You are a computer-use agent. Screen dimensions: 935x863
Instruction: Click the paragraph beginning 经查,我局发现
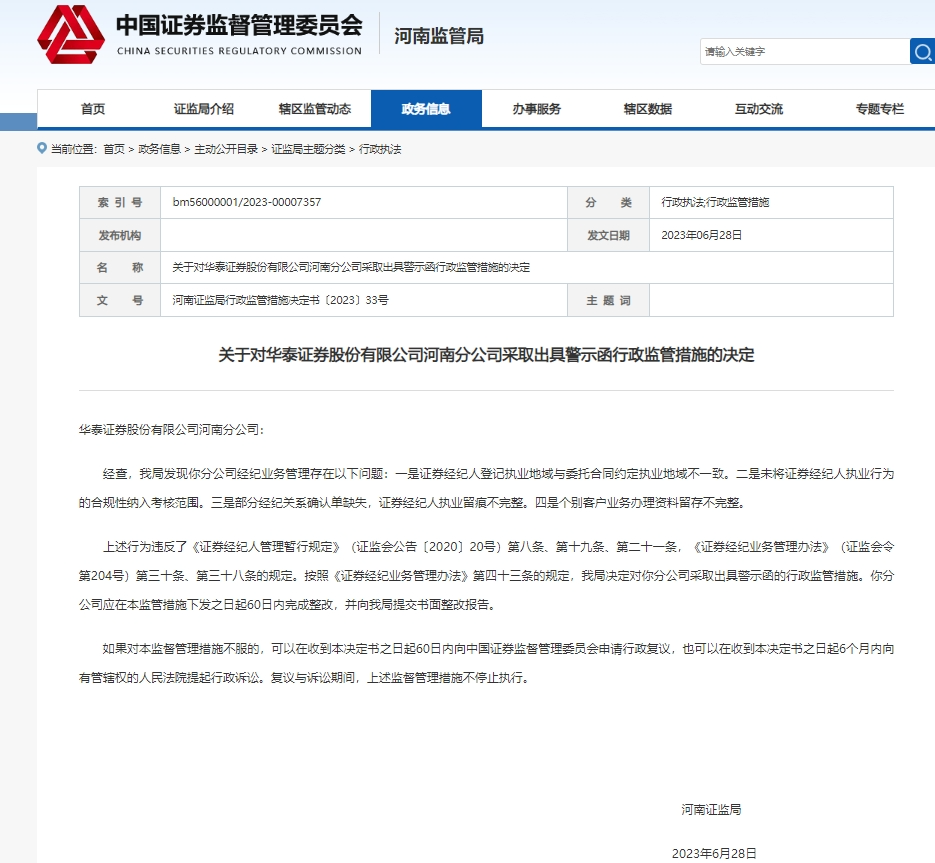(x=486, y=488)
